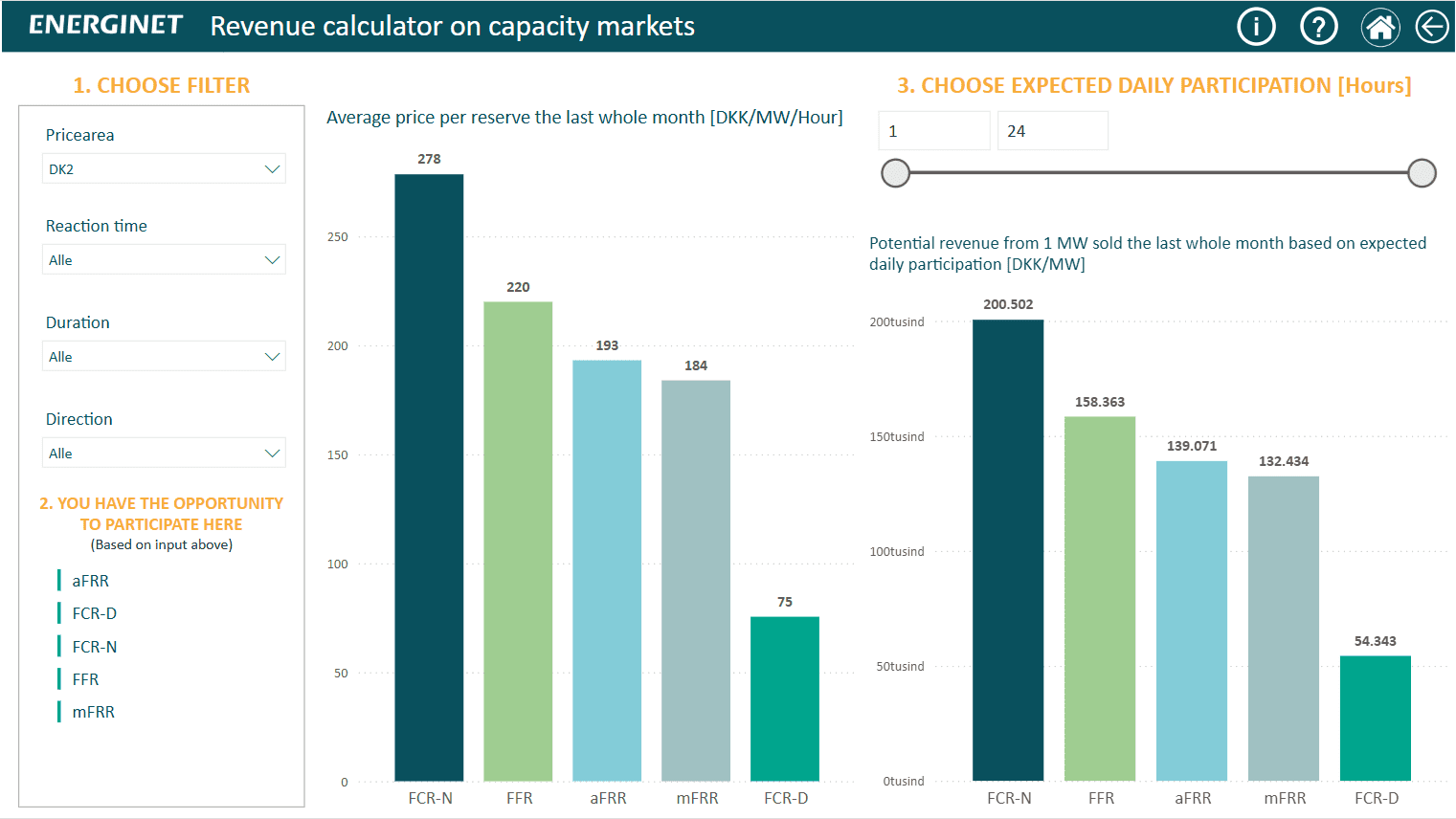Select aFRR in the participation list

pyautogui.click(x=91, y=581)
